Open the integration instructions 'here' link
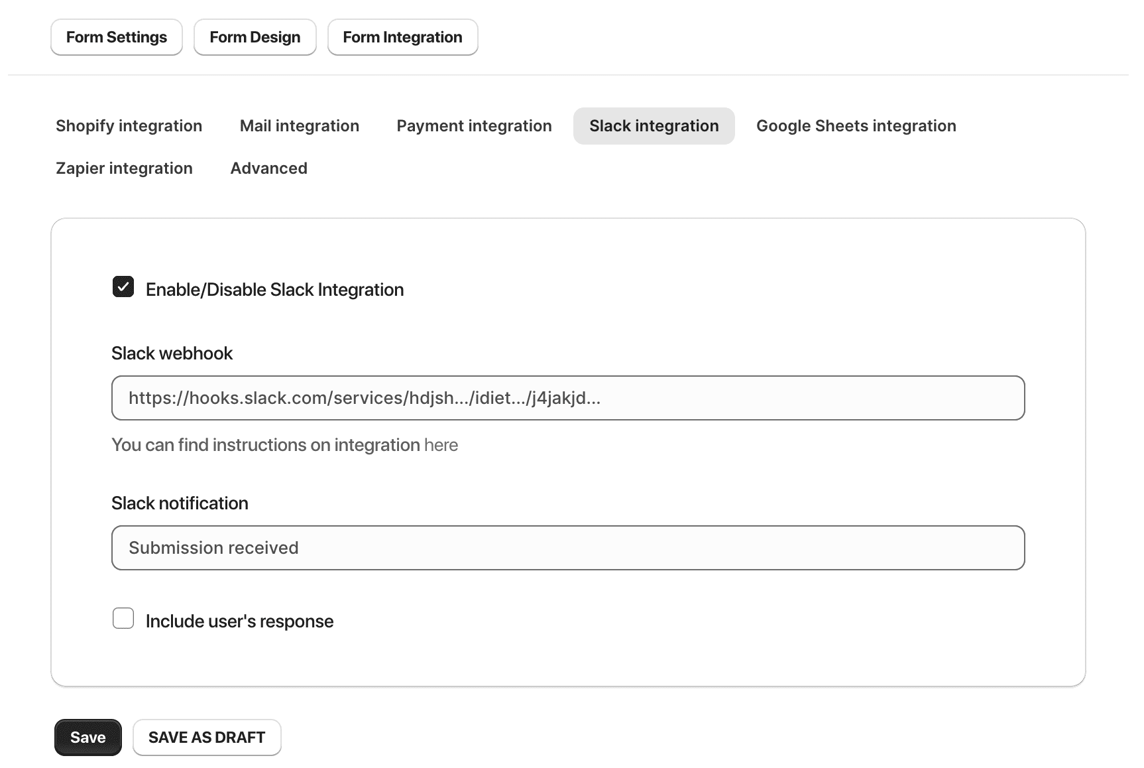The width and height of the screenshot is (1144, 768). 441,445
